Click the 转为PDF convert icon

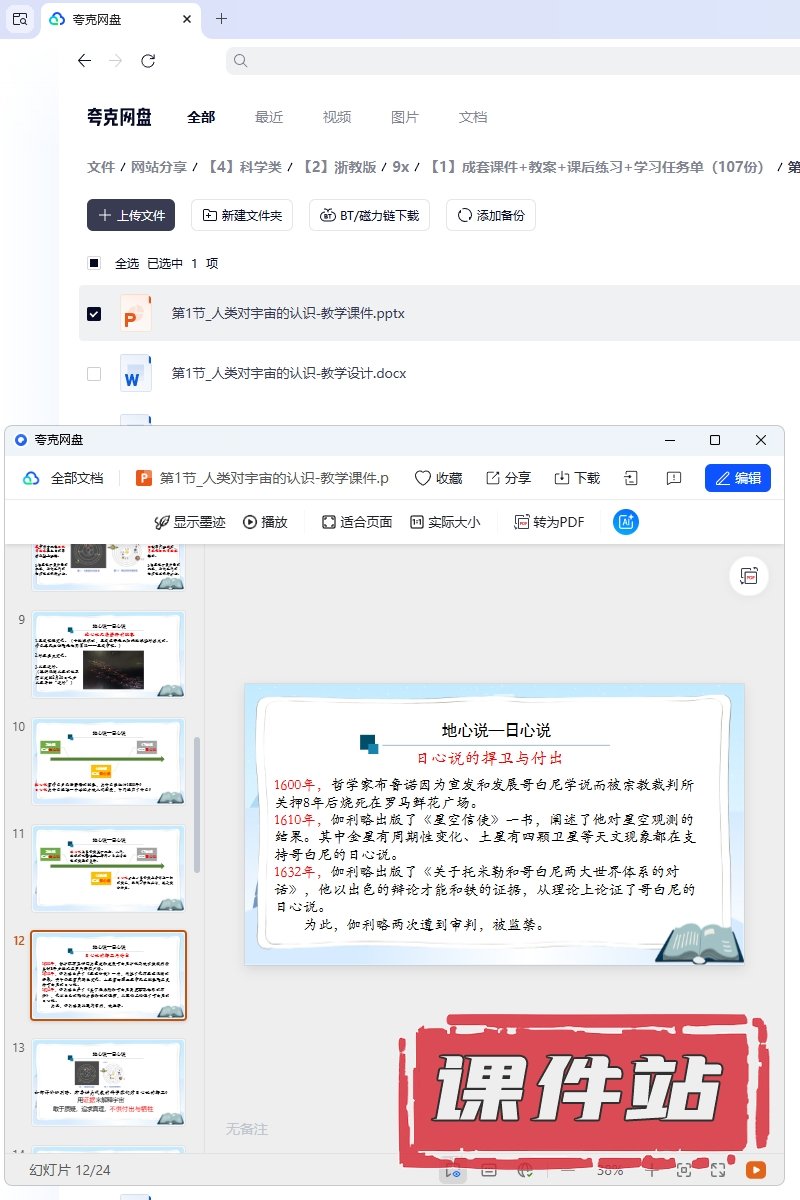click(522, 522)
